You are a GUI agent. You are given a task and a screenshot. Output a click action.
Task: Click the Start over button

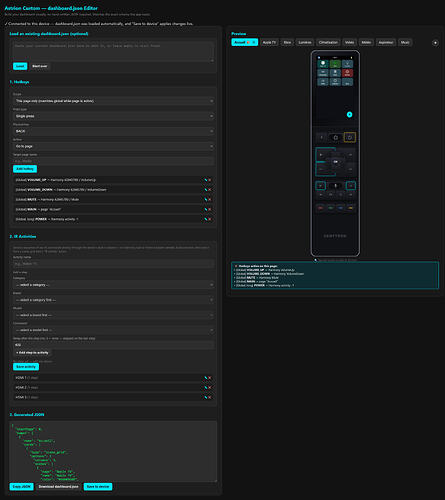[39, 66]
